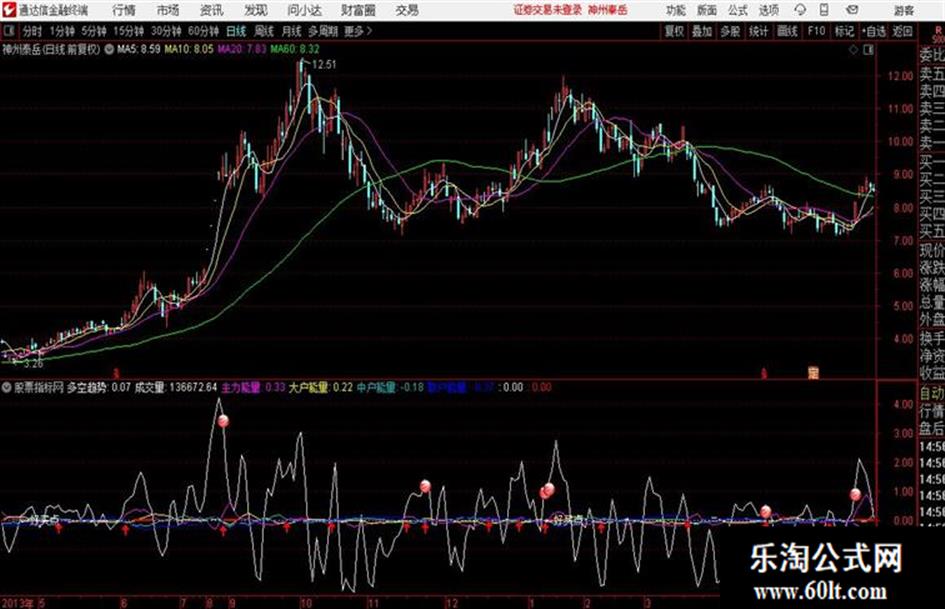Click the 多空趋势: 0.07 indicator value

click(x=98, y=387)
